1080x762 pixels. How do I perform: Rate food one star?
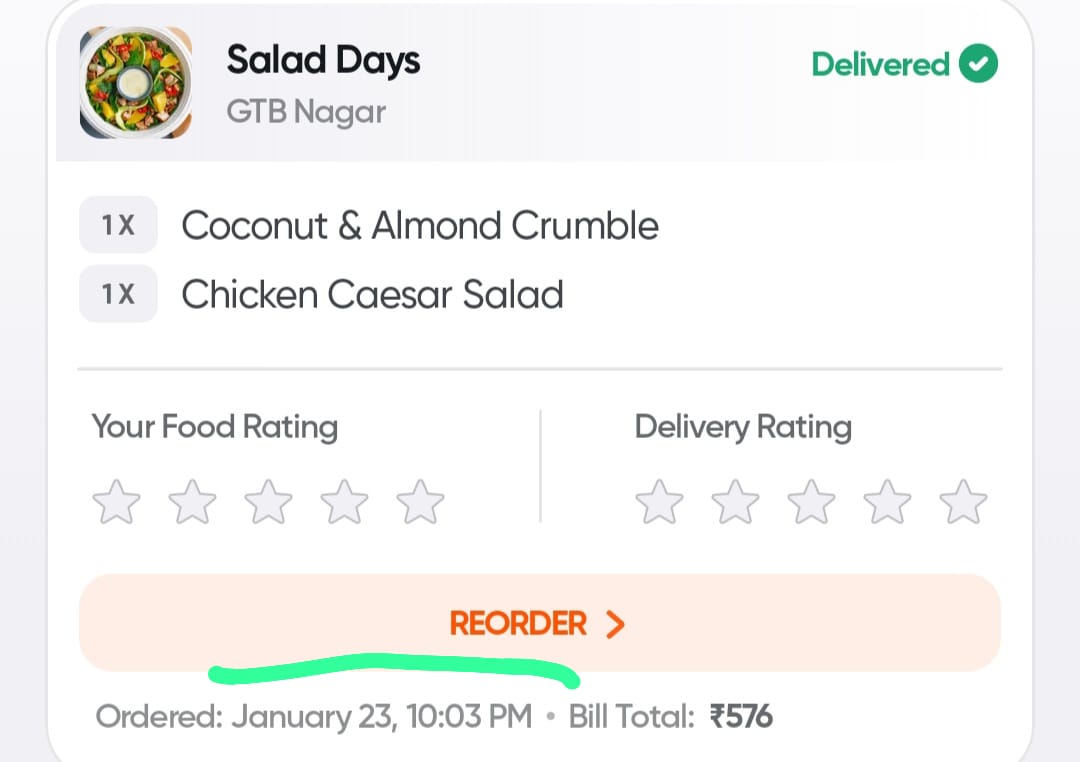click(116, 502)
